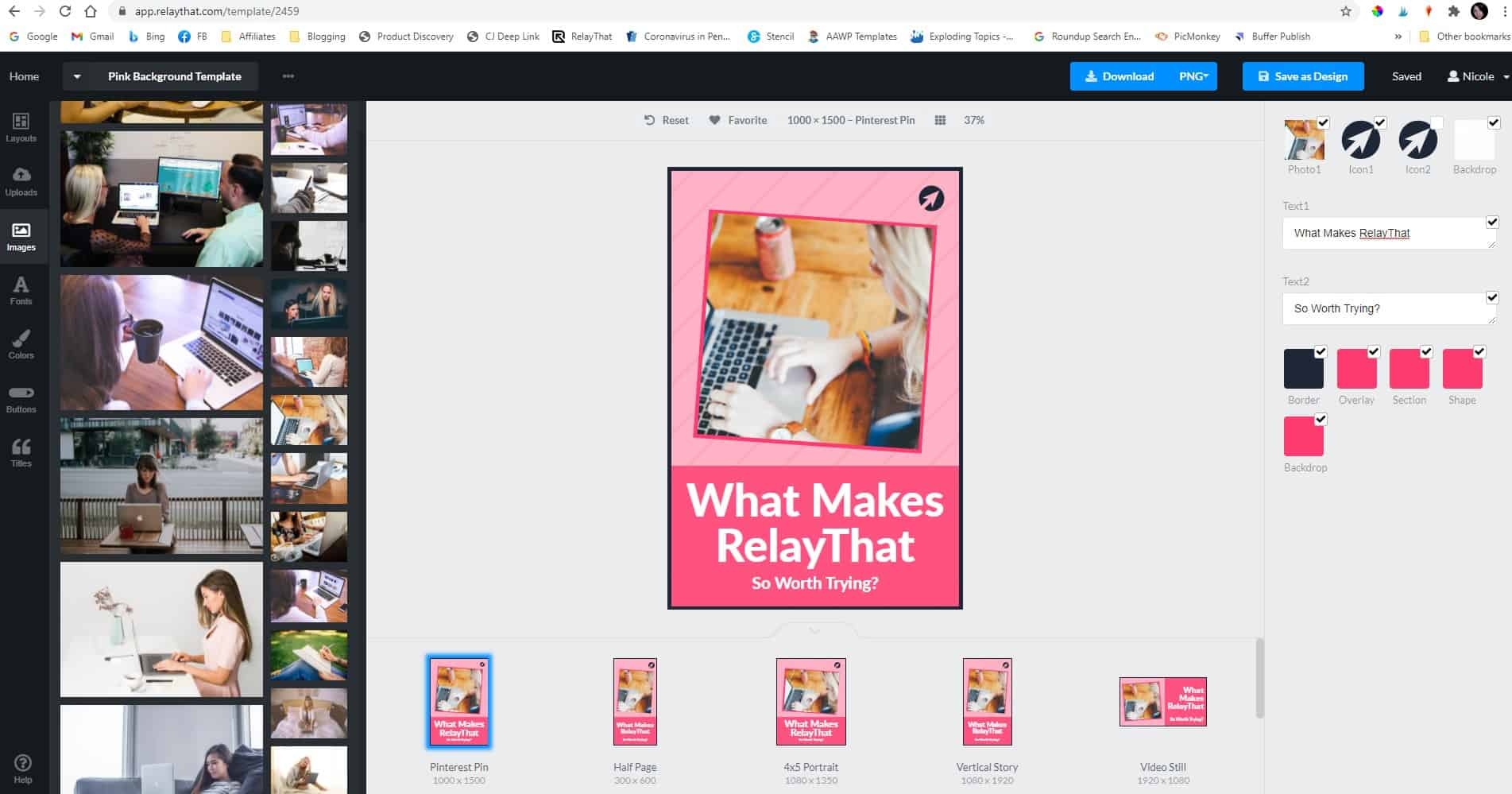This screenshot has width=1512, height=794.
Task: Collapse the layouts strip chevron
Action: (x=814, y=630)
